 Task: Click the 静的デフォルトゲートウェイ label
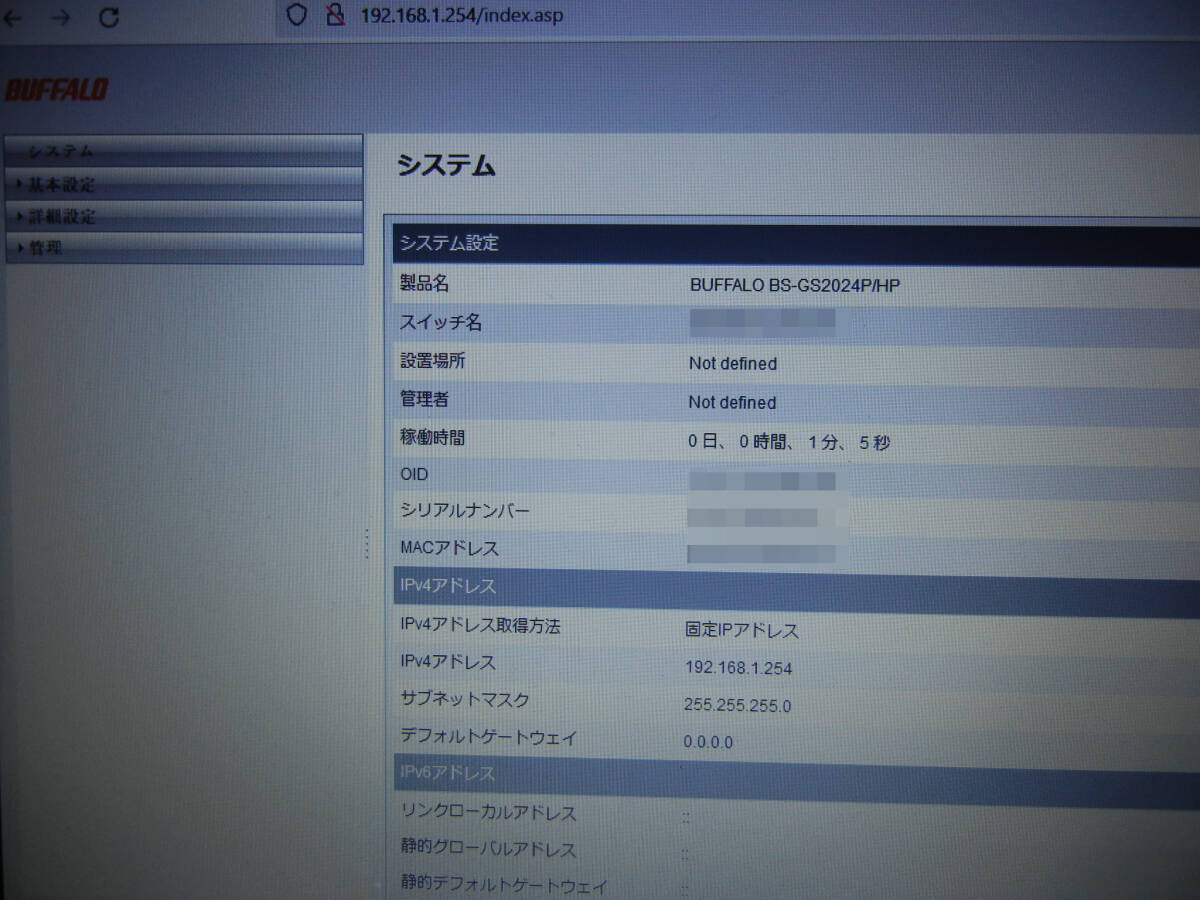point(504,885)
